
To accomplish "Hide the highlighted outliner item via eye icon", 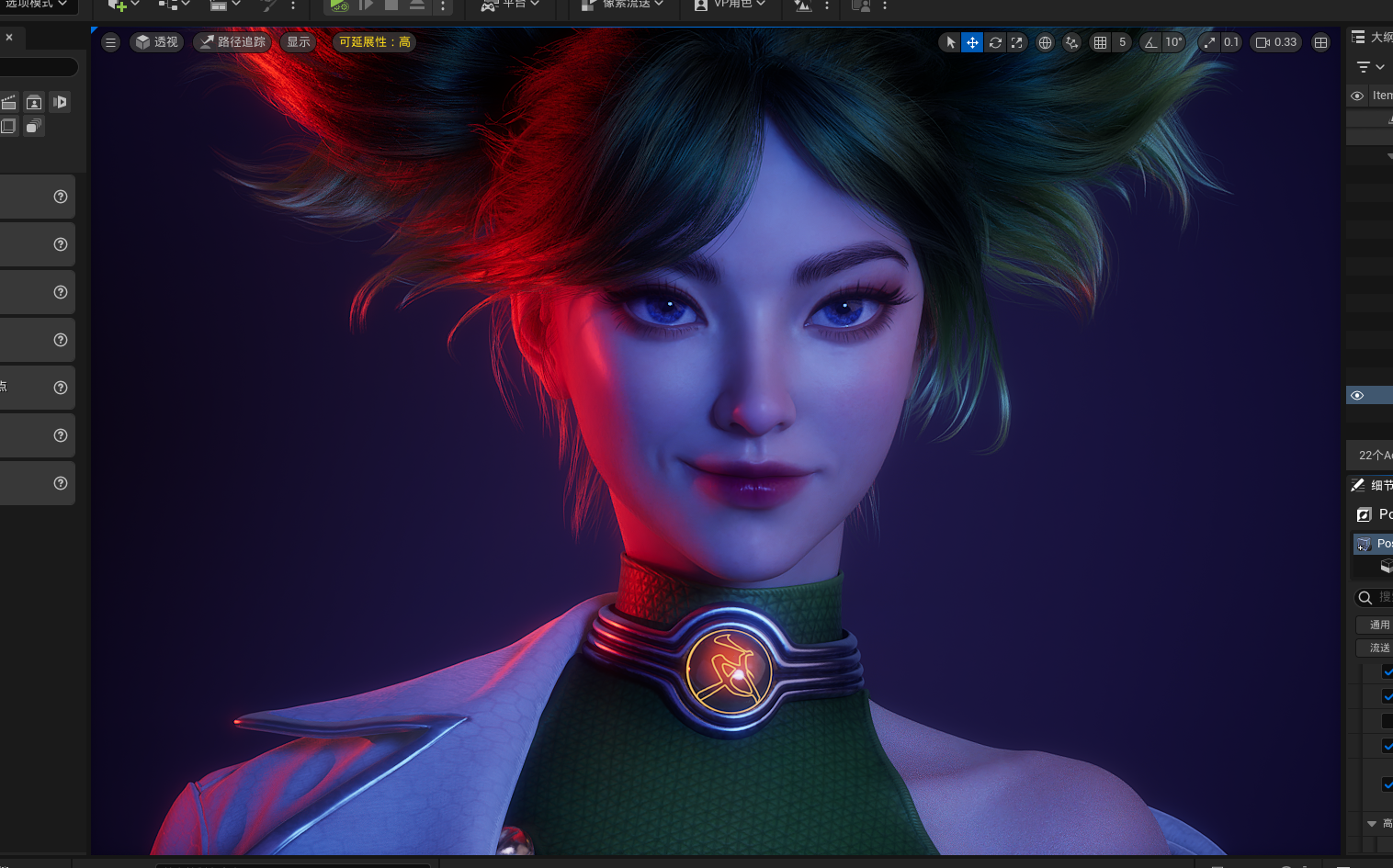I will 1357,395.
